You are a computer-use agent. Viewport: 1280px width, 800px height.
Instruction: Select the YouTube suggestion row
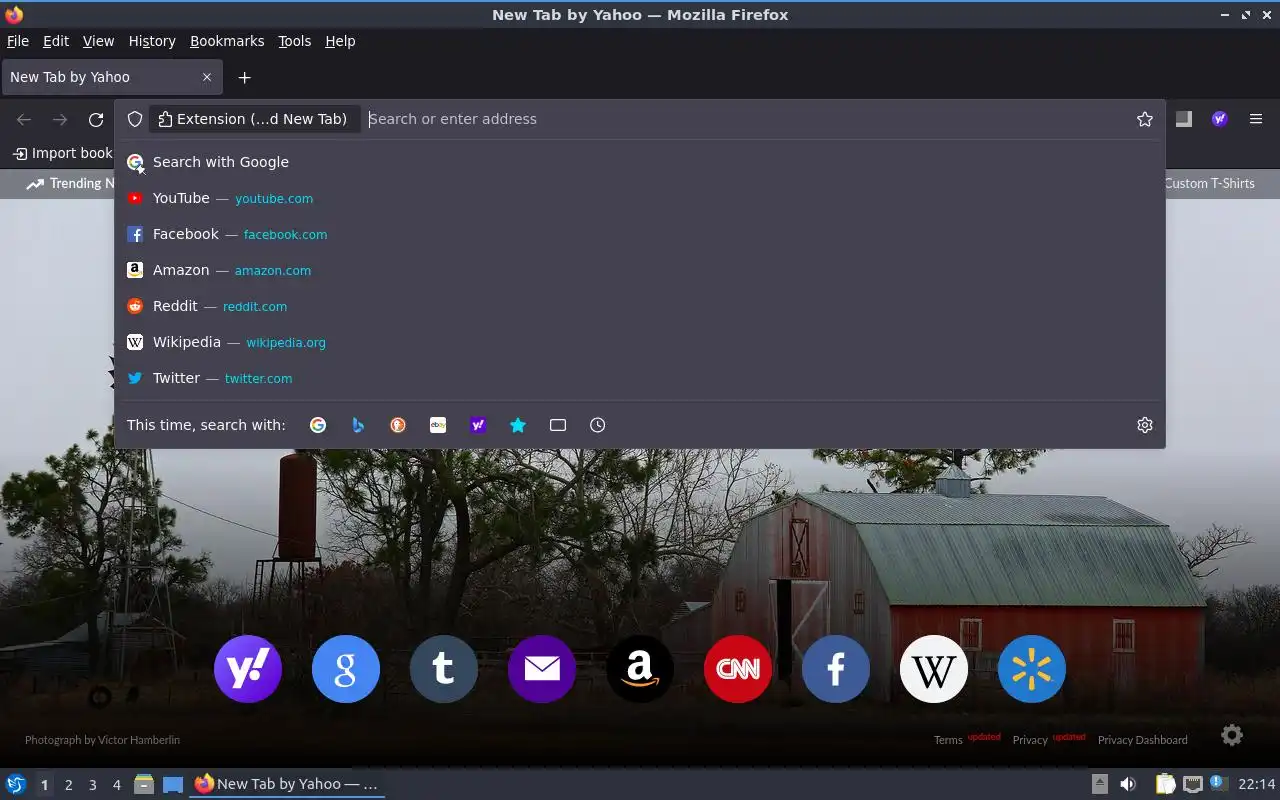(640, 198)
